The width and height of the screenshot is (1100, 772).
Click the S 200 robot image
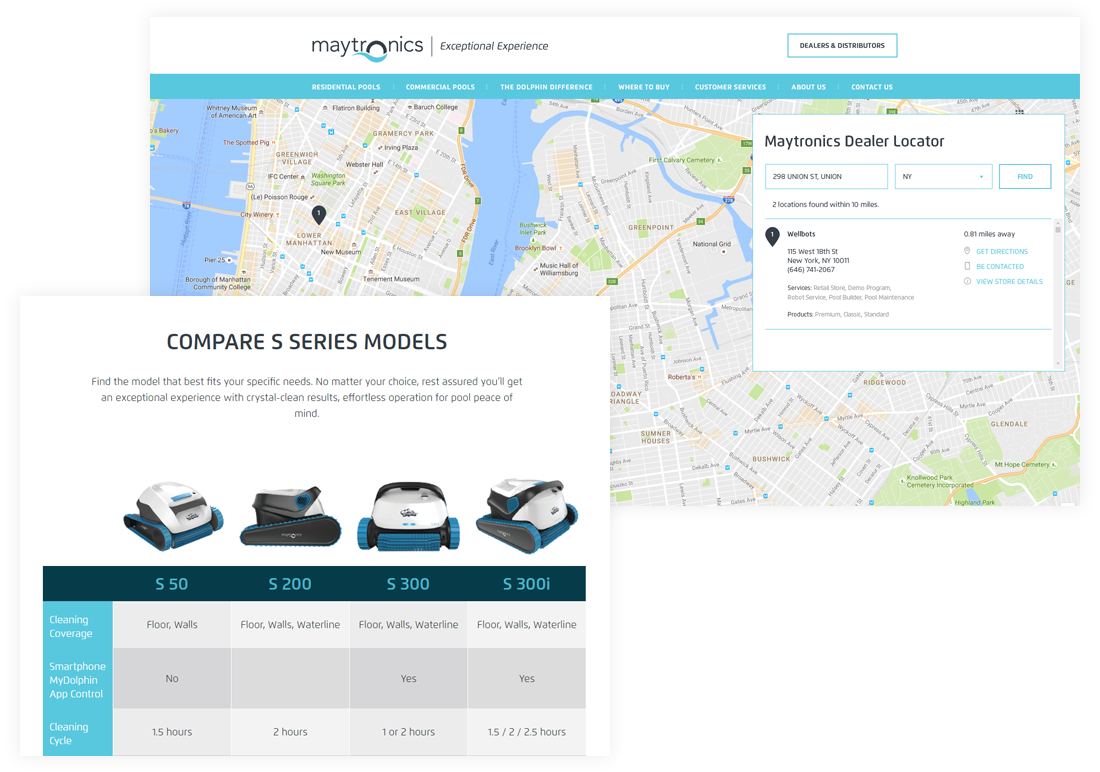[290, 517]
